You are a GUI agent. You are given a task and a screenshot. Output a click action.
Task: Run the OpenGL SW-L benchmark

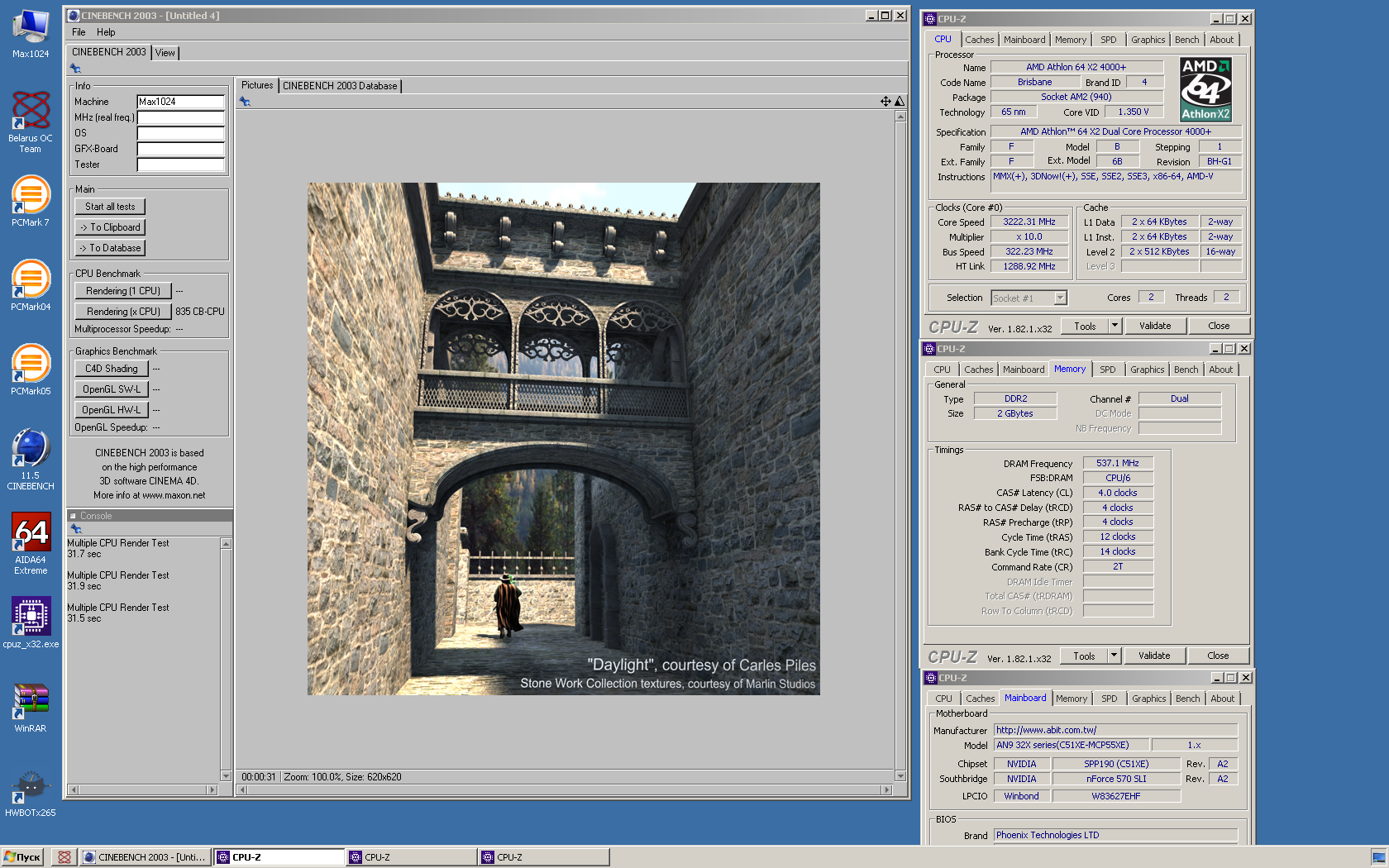(x=112, y=389)
